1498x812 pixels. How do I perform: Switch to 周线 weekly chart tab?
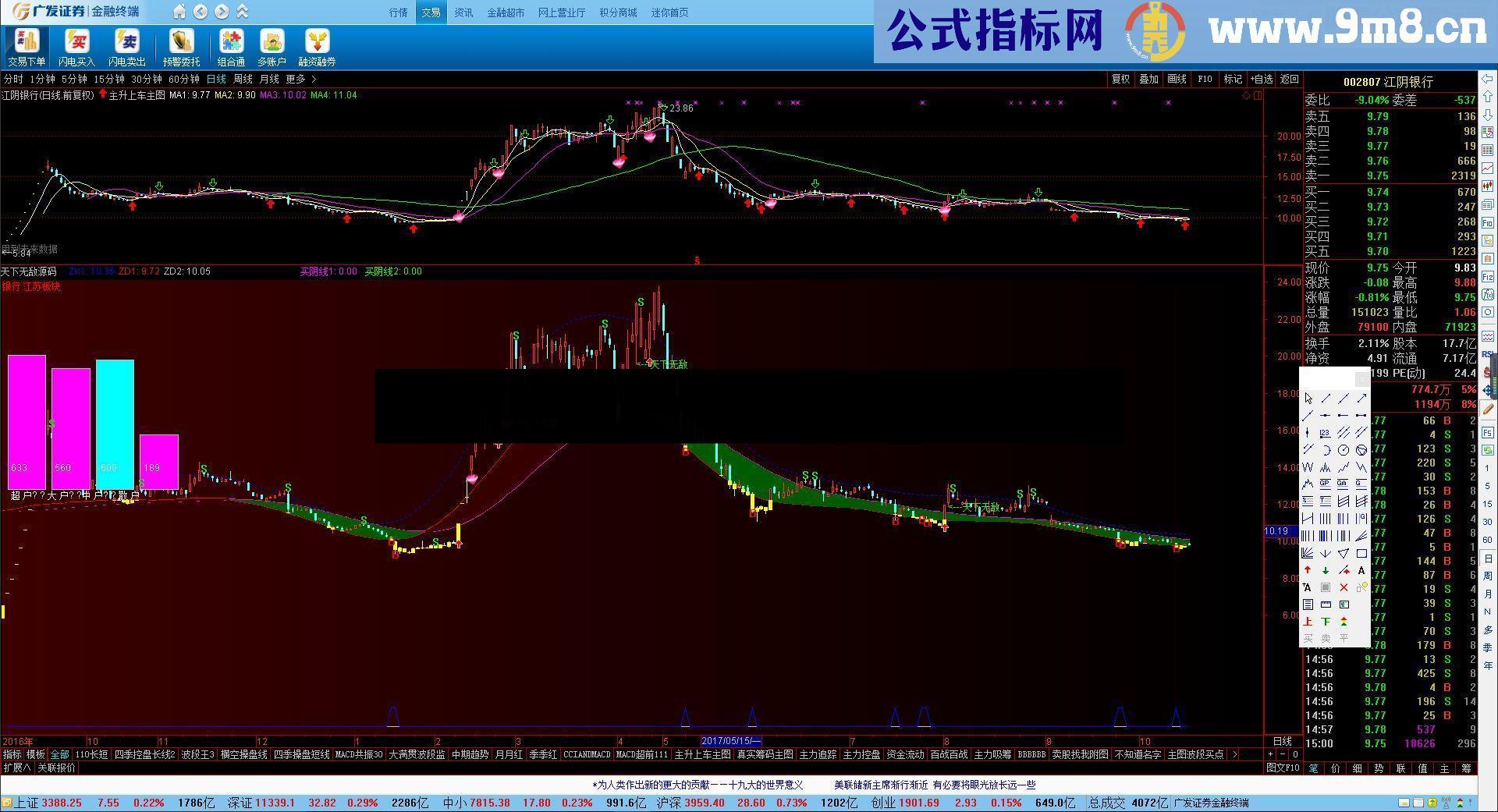click(242, 79)
